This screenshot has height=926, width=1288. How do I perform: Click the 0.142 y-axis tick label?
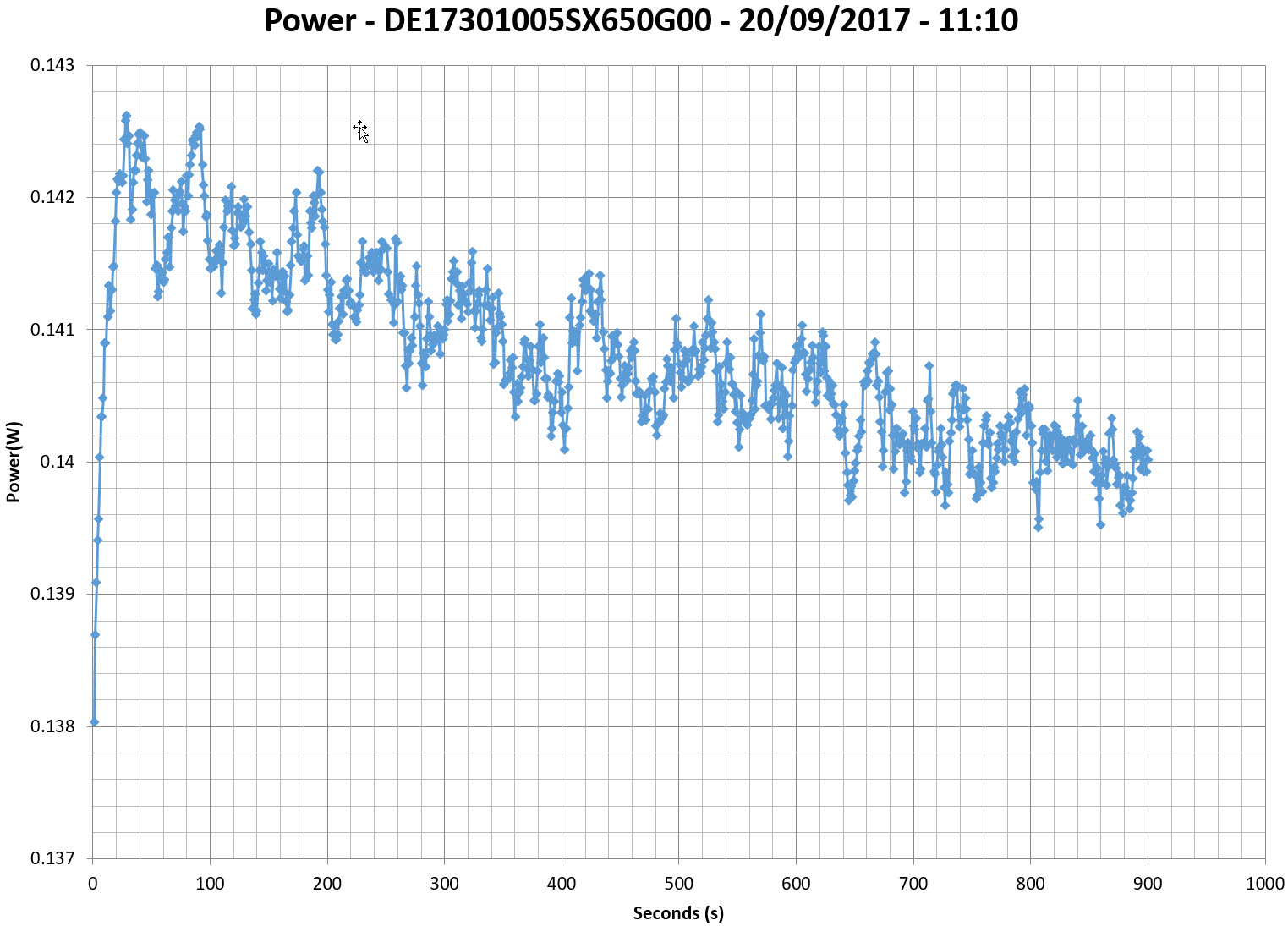(52, 197)
